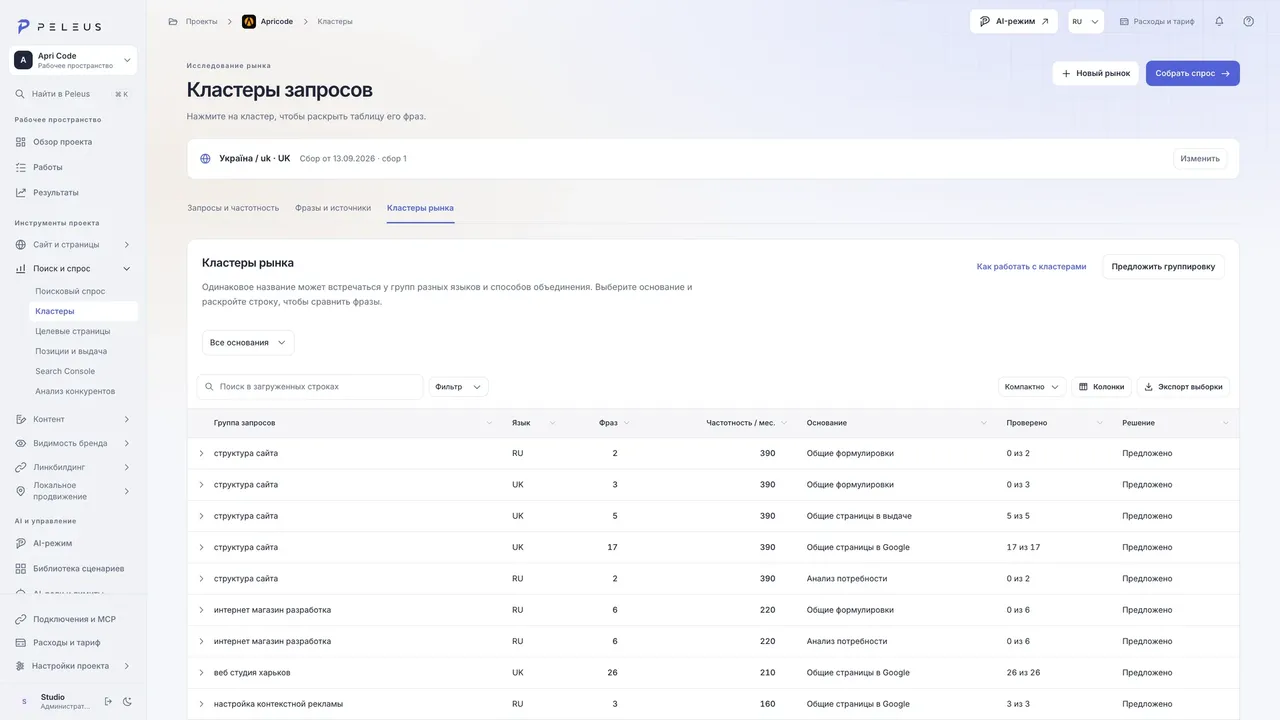Open Search Console submenu item
1280x720 pixels.
coord(65,371)
